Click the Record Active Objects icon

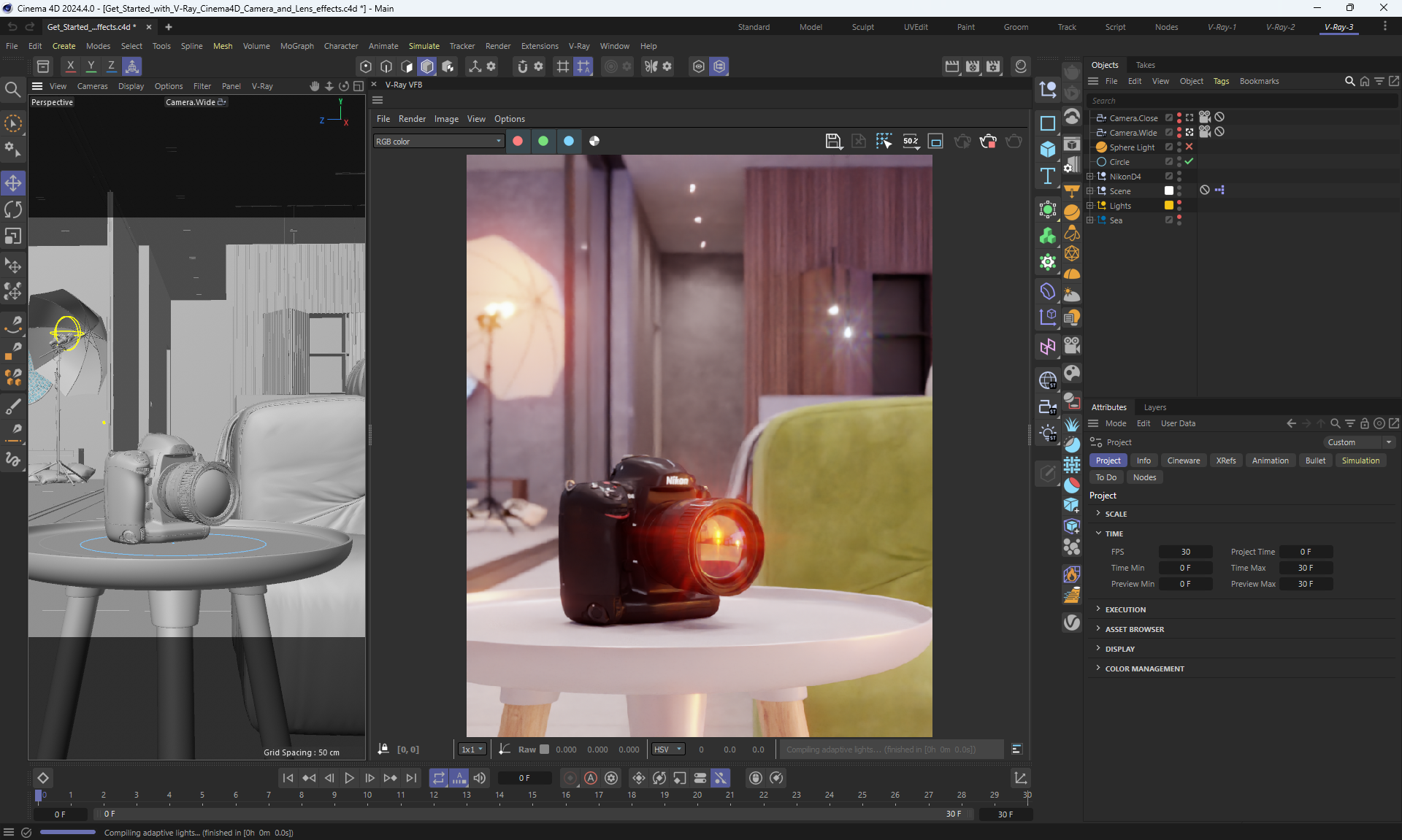tap(570, 778)
